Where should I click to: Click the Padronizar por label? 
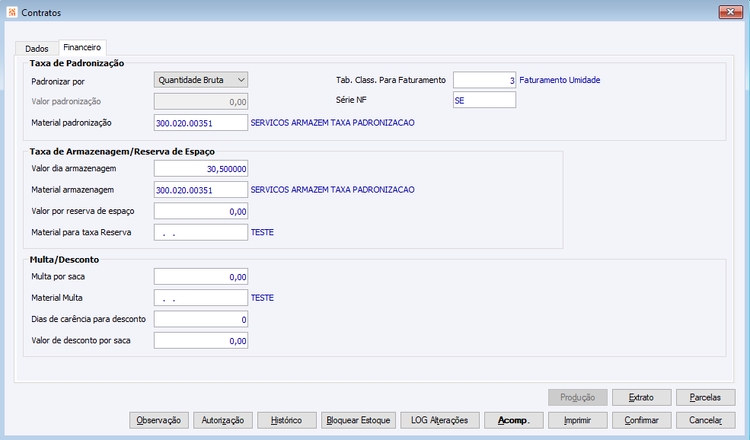[x=58, y=81]
